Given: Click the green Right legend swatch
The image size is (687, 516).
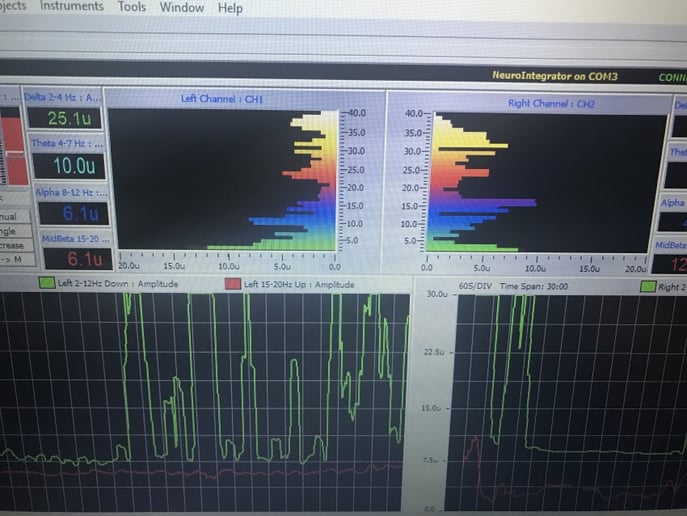Looking at the screenshot, I should 648,287.
